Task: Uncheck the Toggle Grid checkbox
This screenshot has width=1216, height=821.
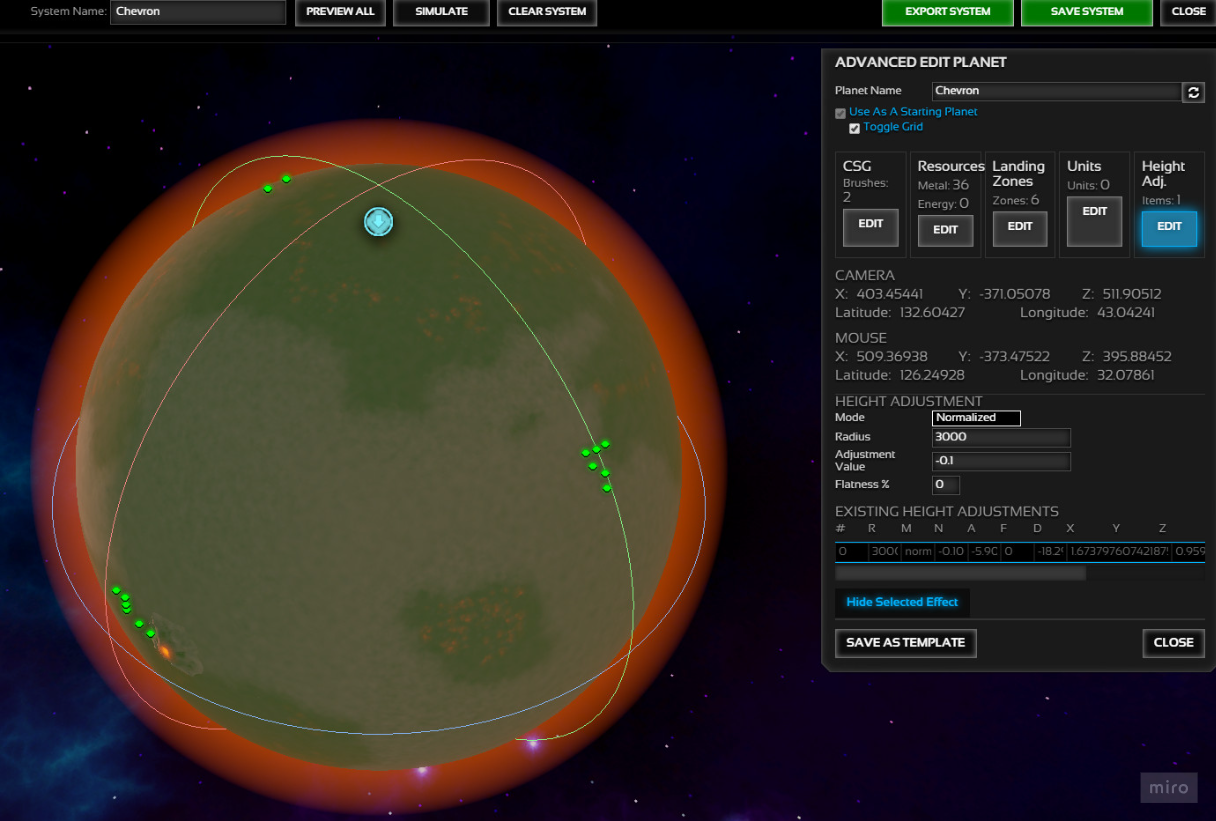Action: point(854,128)
